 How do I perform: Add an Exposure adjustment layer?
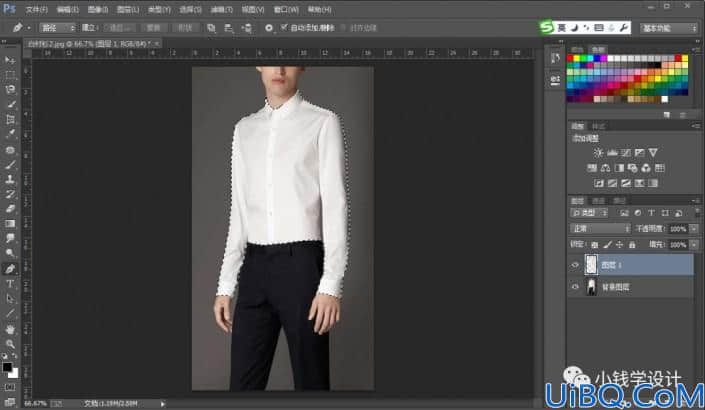[x=639, y=153]
